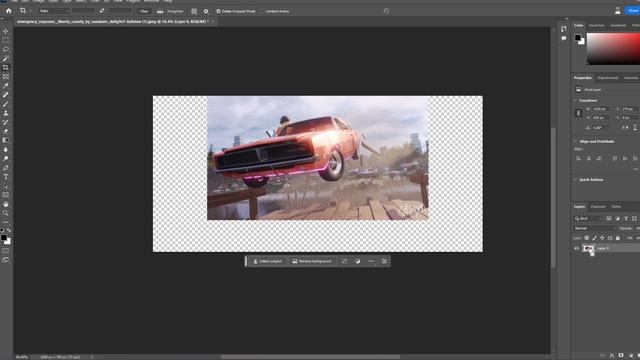Open the Normal blend mode dropdown
640x360 pixels.
(595, 229)
